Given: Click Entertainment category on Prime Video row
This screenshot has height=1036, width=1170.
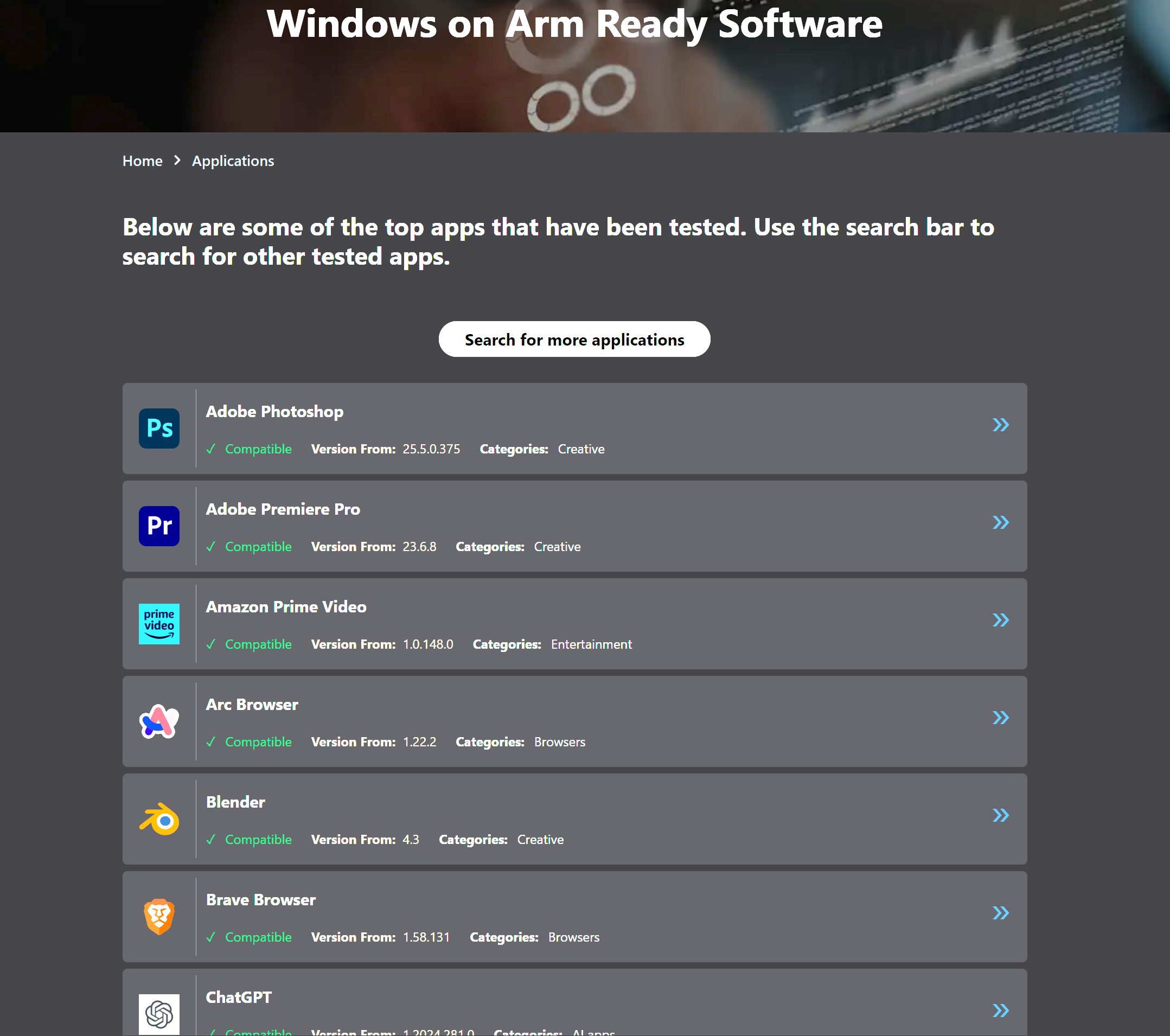Looking at the screenshot, I should [x=591, y=644].
